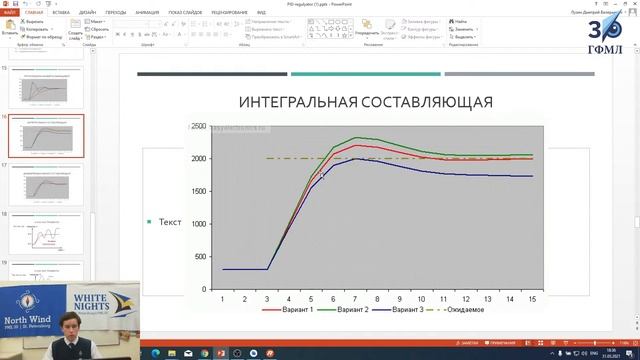Click the zoom in plus button
This screenshot has width=640, height=360.
tap(614, 343)
